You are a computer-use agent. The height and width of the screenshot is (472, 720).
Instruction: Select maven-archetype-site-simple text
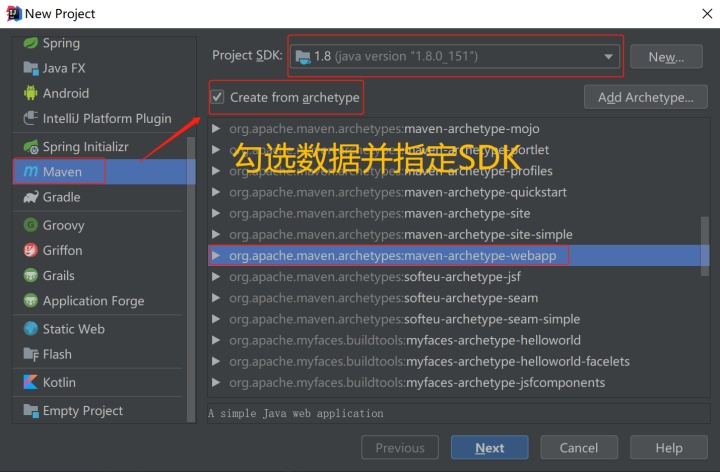[x=401, y=235]
